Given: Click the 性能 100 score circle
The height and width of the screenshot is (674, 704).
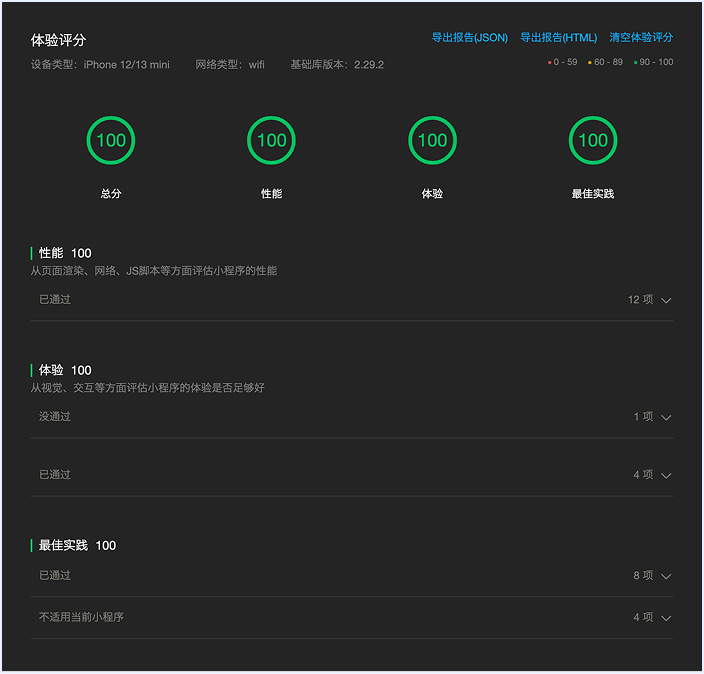Looking at the screenshot, I should pos(271,141).
